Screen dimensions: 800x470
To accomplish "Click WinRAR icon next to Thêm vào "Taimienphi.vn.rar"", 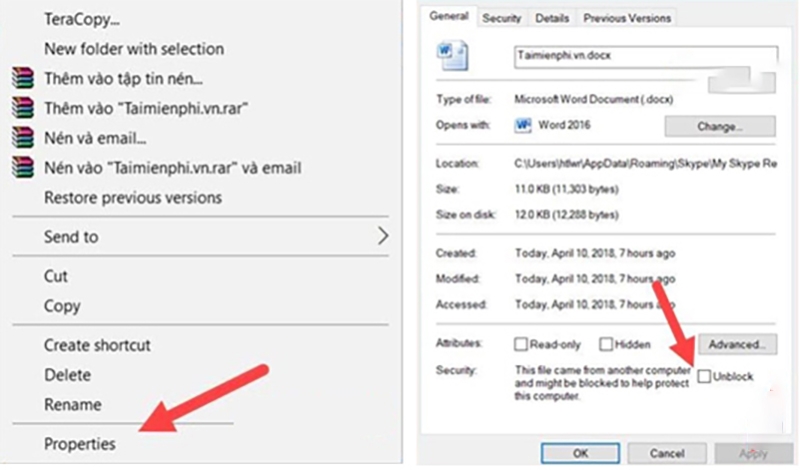I will click(x=22, y=107).
